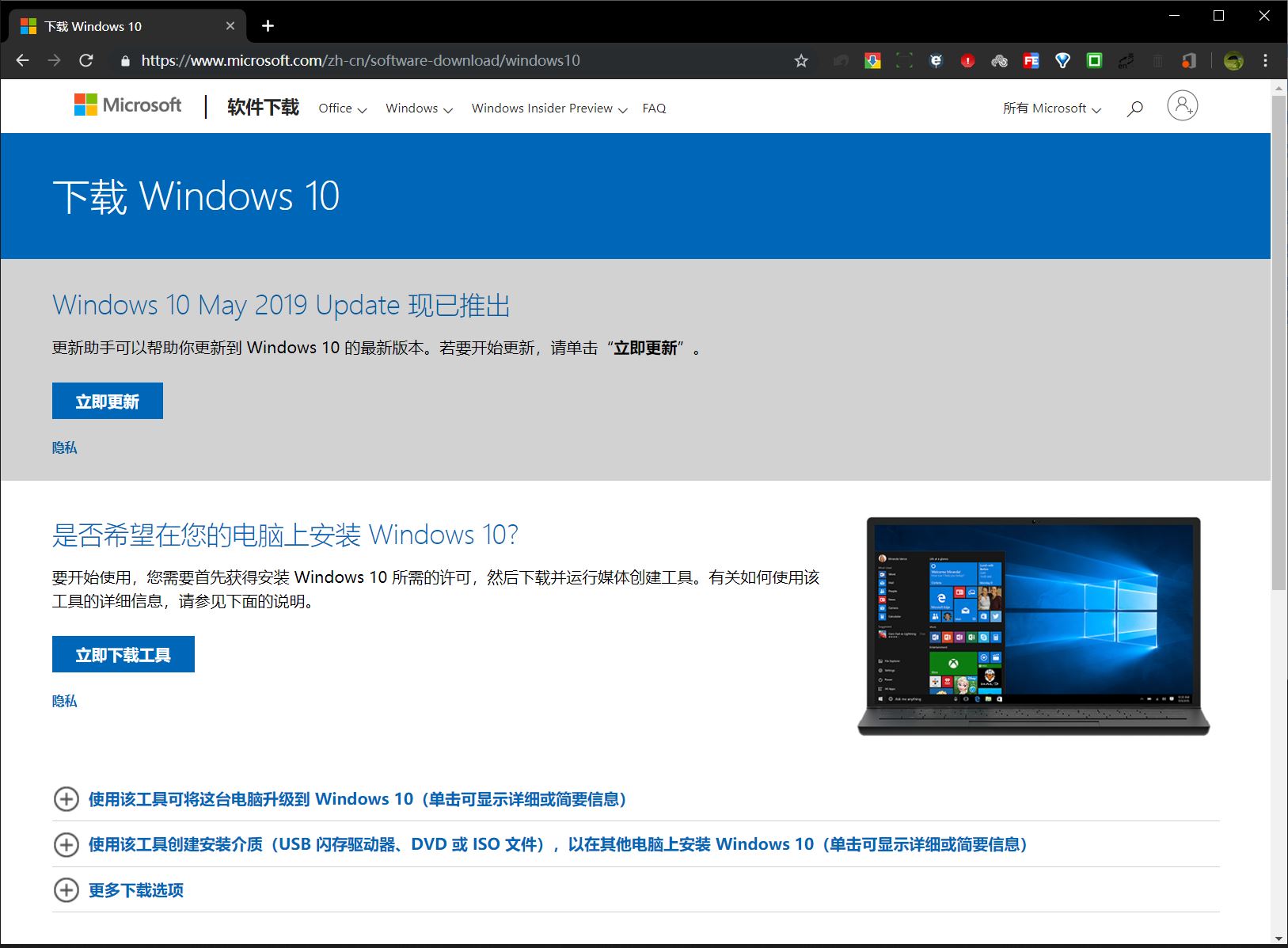Expand Windows Insider Preview dropdown
This screenshot has width=1288, height=948.
click(x=549, y=109)
